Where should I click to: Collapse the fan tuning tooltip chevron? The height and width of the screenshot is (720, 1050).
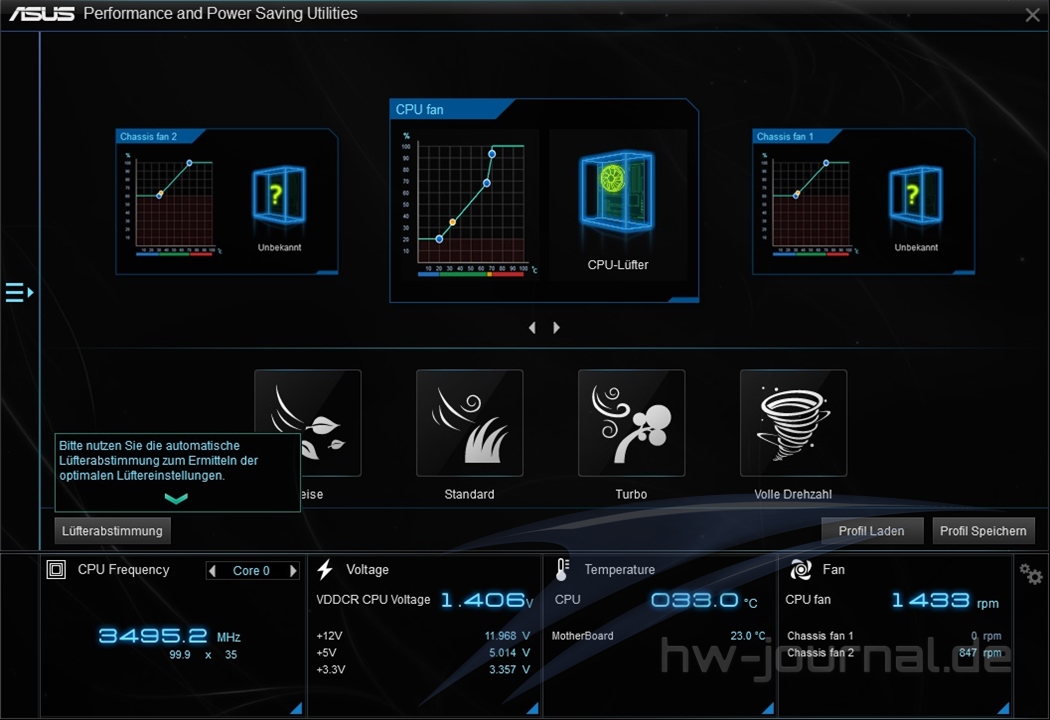pos(176,498)
